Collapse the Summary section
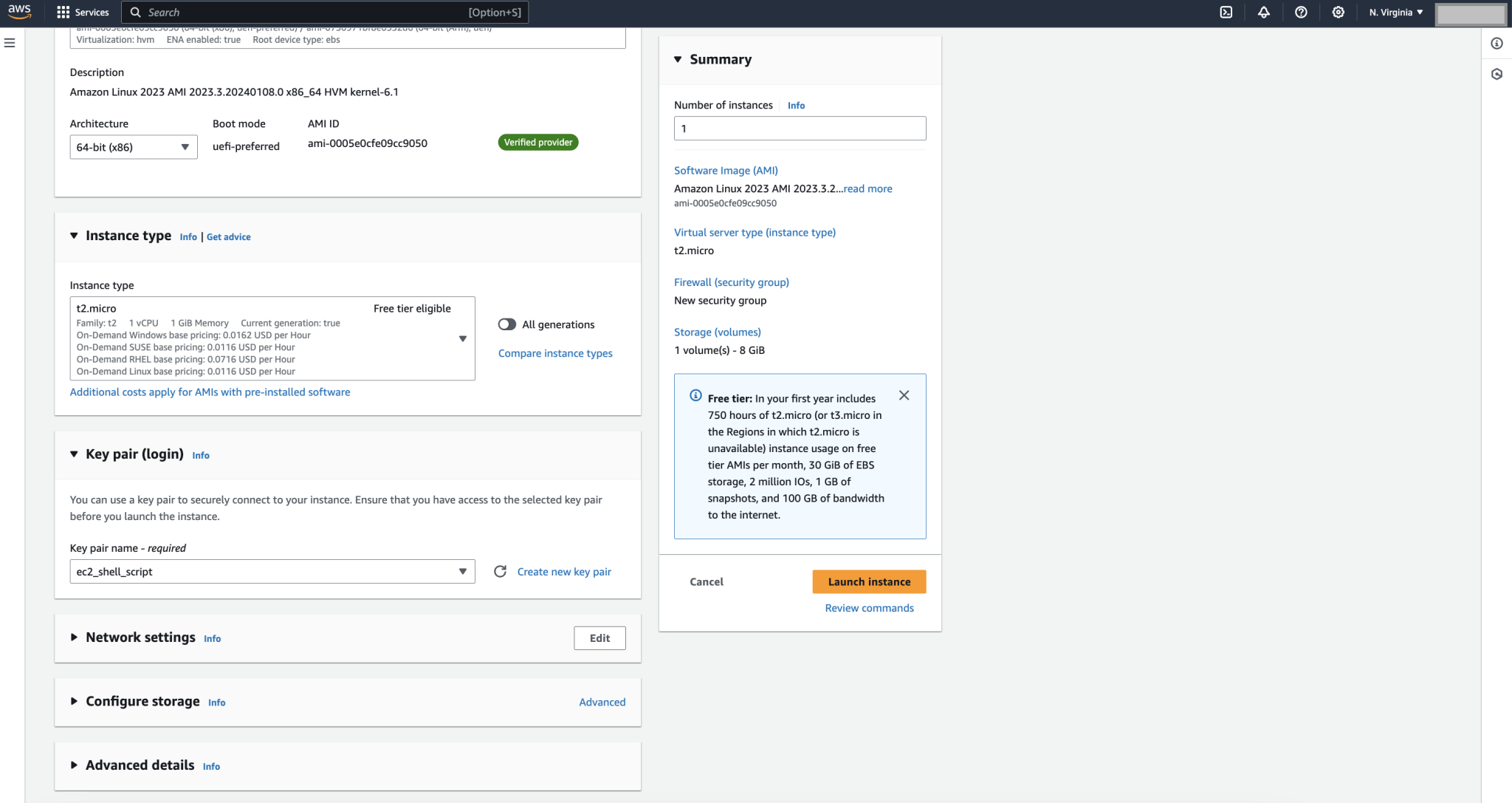The height and width of the screenshot is (803, 1512). click(678, 59)
